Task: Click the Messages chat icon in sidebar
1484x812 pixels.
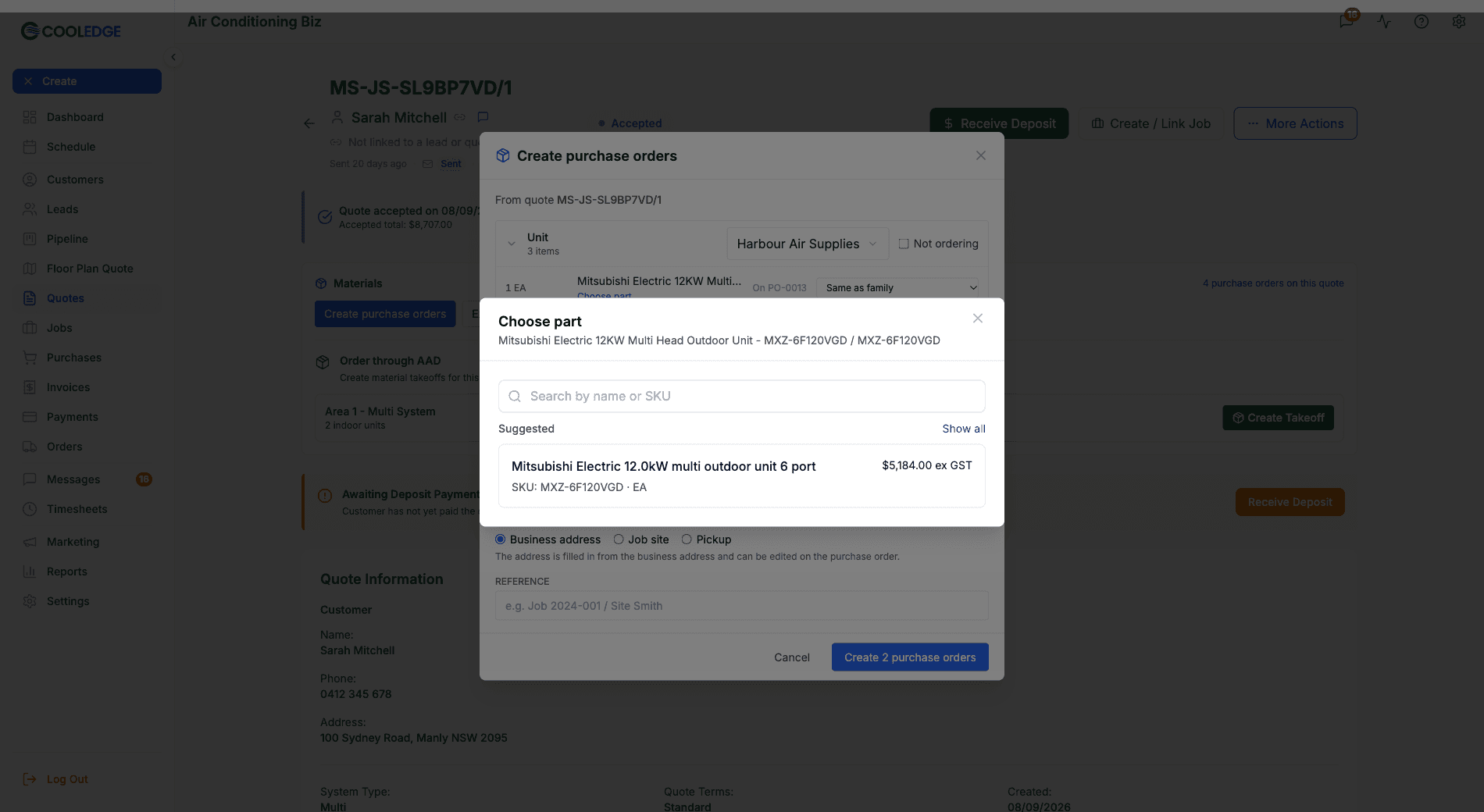Action: point(30,479)
